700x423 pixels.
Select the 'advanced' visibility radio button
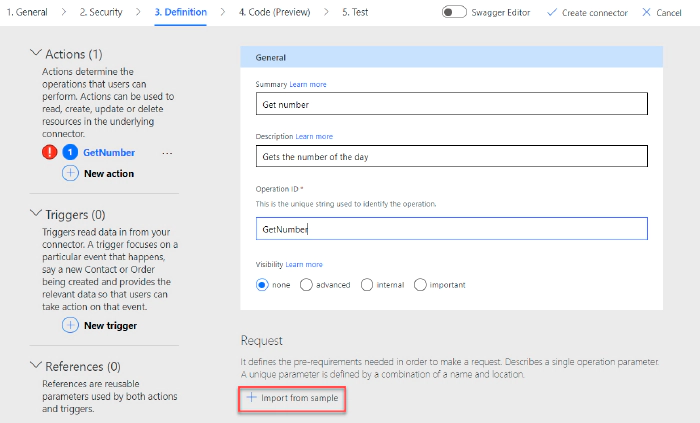[x=306, y=285]
